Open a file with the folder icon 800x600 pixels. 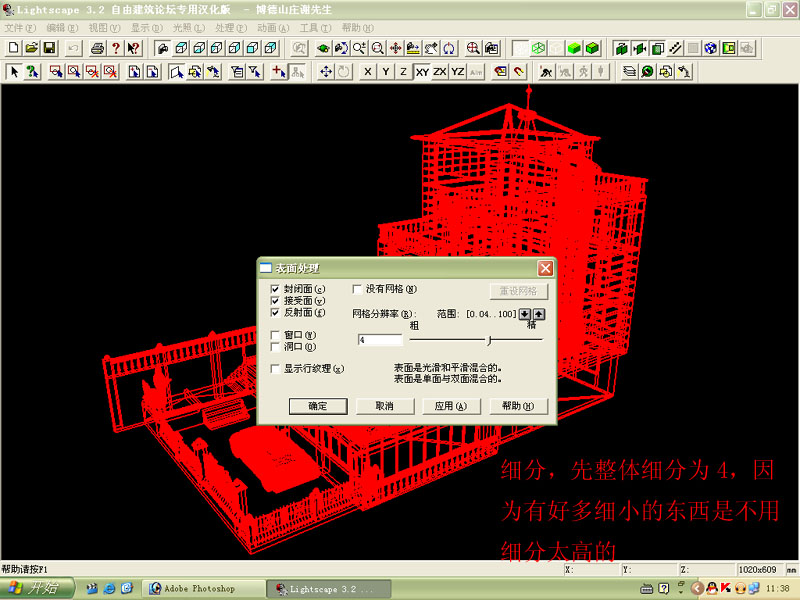[x=32, y=48]
